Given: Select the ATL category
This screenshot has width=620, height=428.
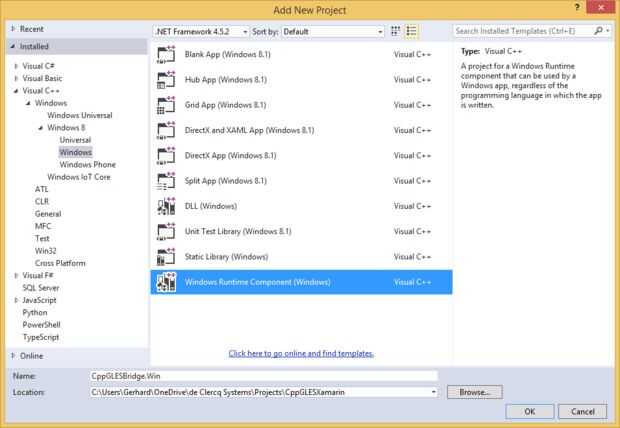Looking at the screenshot, I should click(x=42, y=189).
